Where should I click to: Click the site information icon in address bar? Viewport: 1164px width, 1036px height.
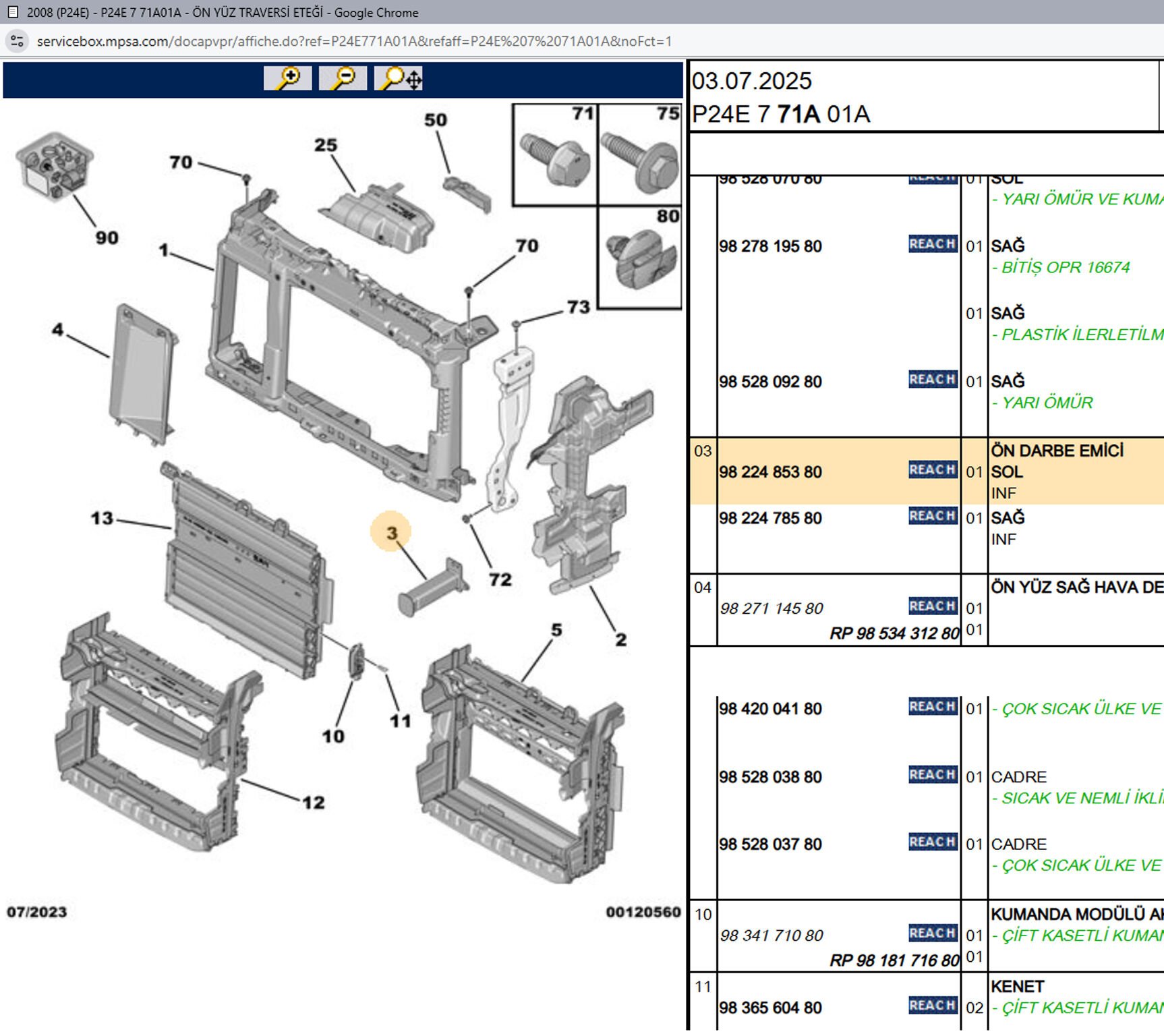pos(18,41)
